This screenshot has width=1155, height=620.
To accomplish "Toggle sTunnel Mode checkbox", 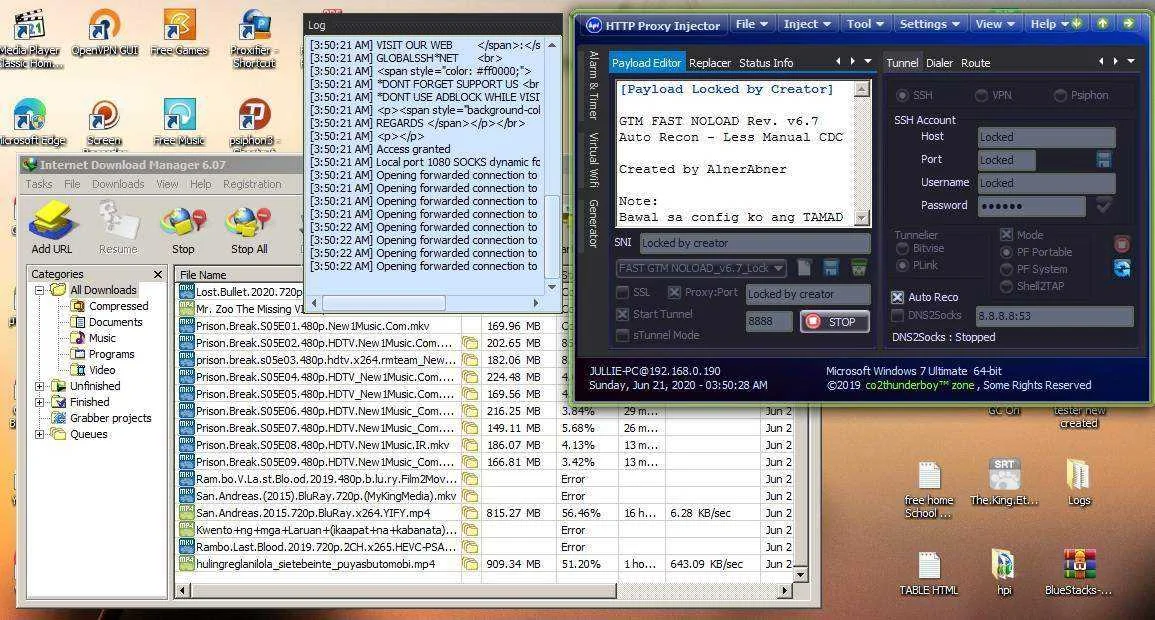I will click(623, 335).
